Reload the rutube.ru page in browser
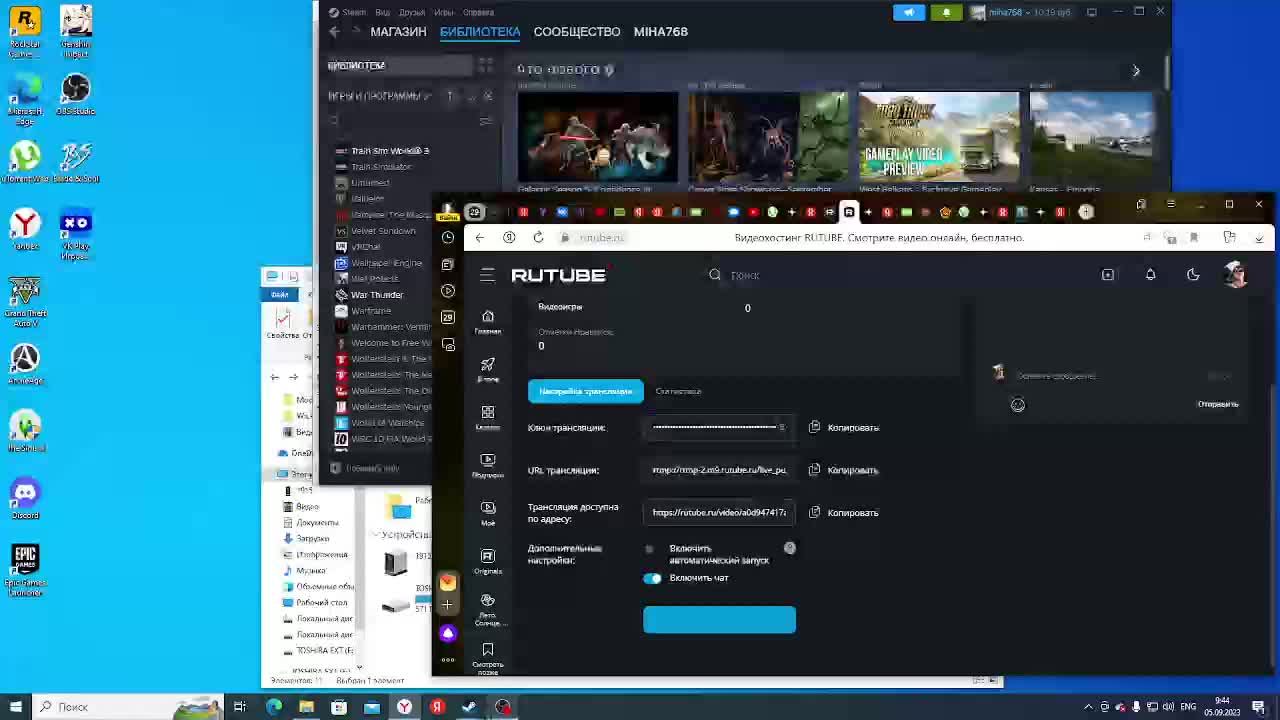The height and width of the screenshot is (720, 1280). (x=538, y=237)
